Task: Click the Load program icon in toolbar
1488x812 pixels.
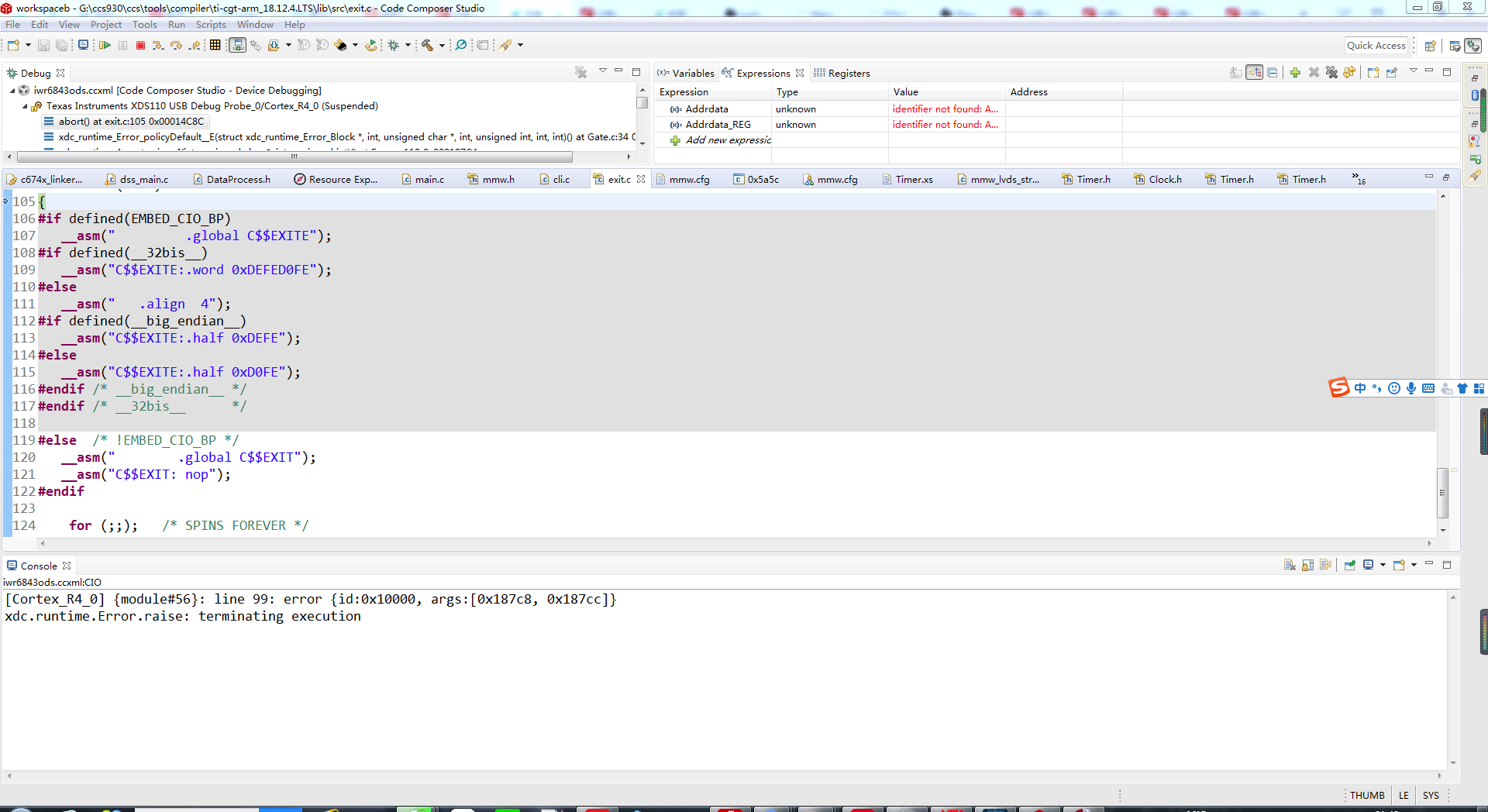Action: point(274,46)
